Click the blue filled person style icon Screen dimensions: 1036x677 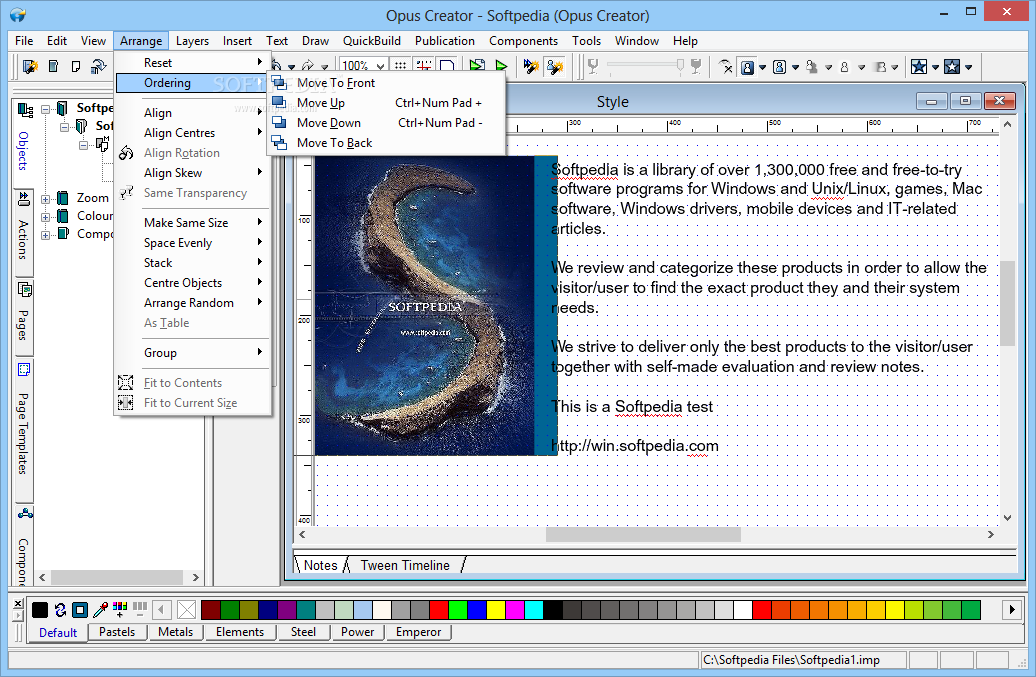coord(747,67)
